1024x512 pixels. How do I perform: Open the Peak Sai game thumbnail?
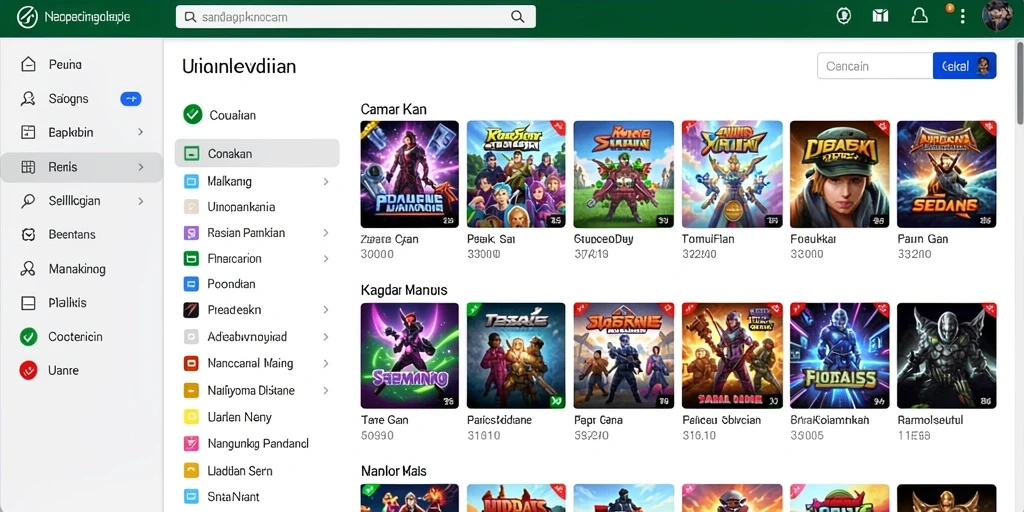516,174
